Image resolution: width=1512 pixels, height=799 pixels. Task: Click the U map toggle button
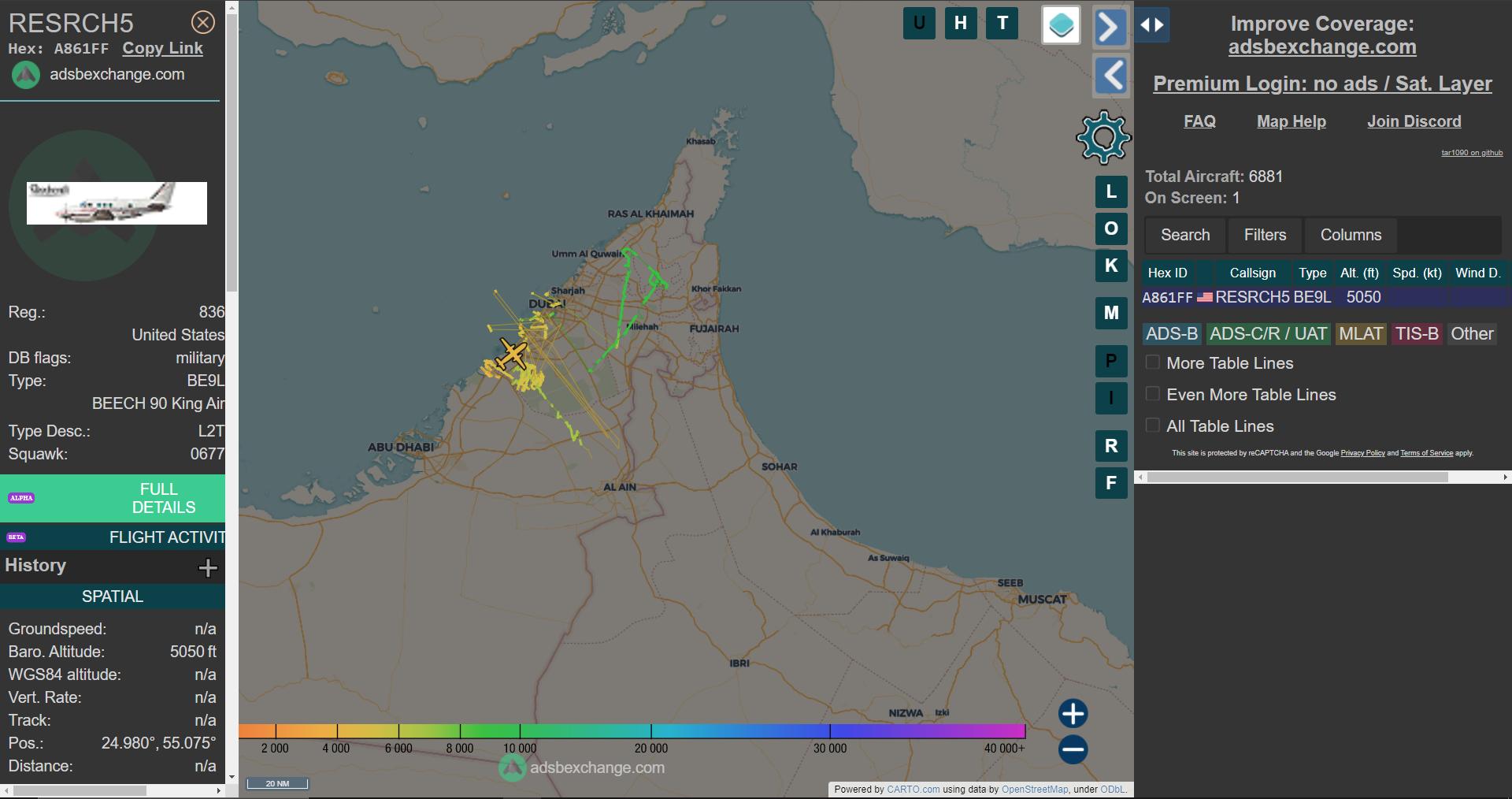(919, 23)
